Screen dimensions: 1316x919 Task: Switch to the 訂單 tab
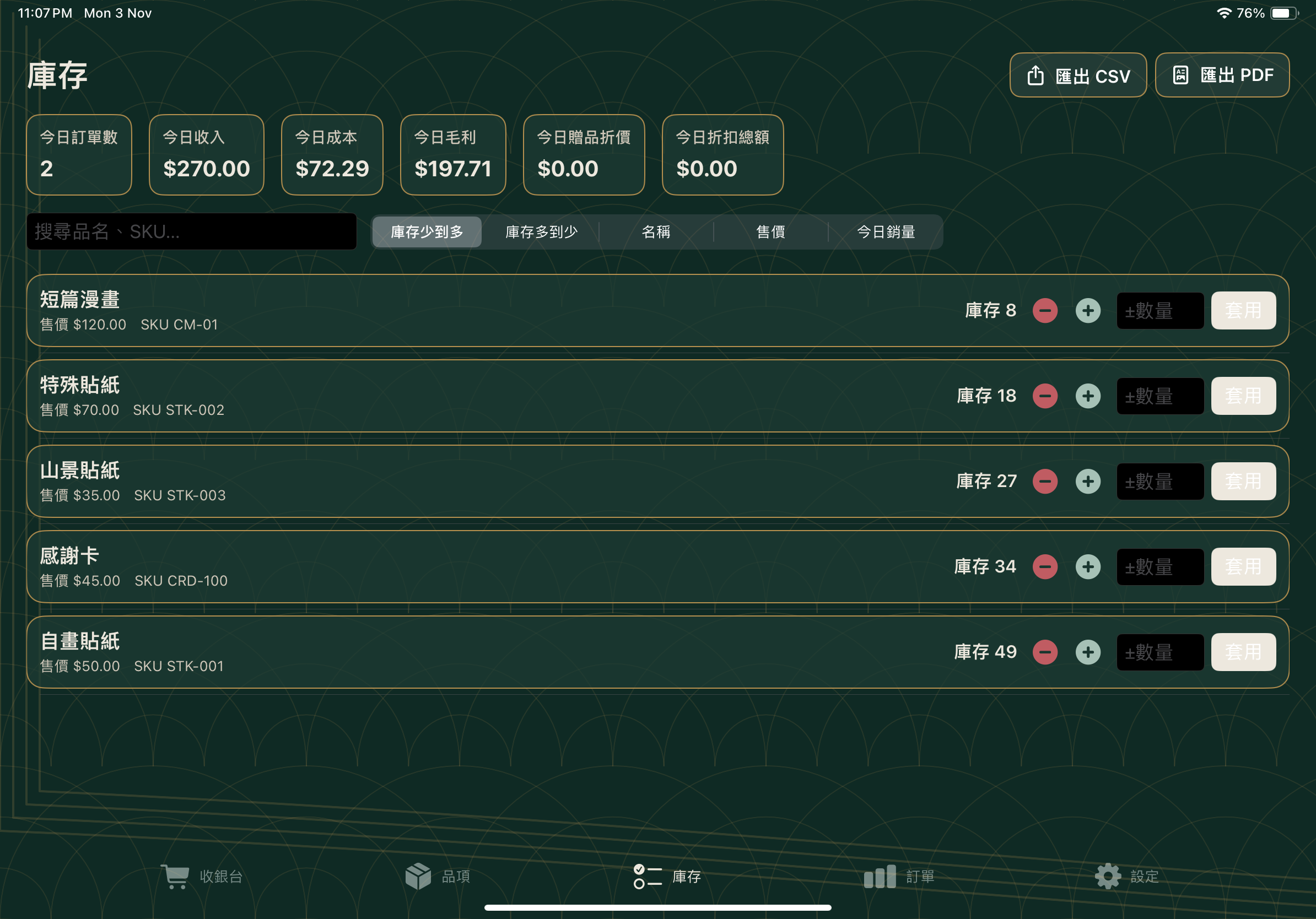tap(899, 876)
